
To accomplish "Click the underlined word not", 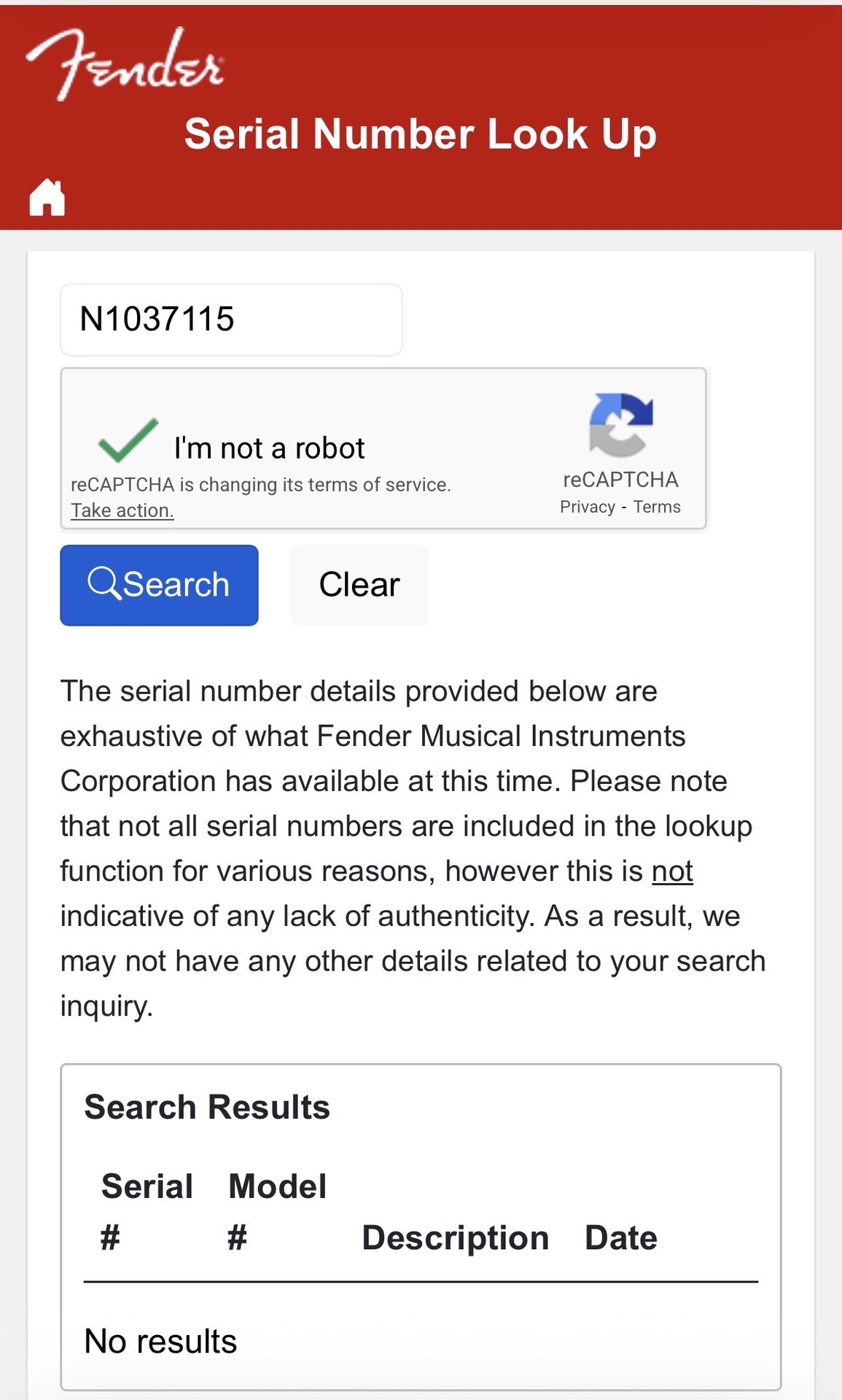I will point(671,871).
